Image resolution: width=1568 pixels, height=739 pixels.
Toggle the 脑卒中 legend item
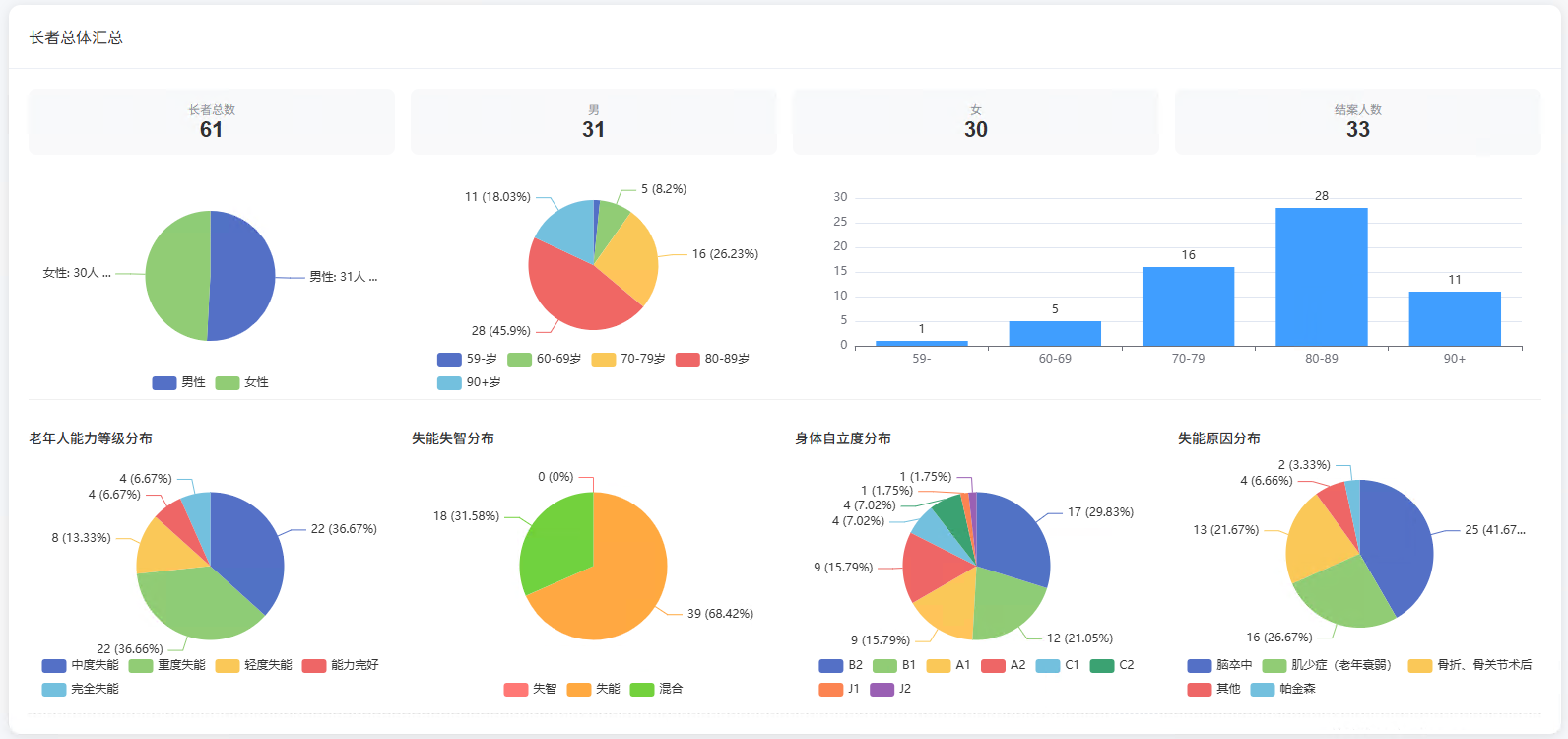pos(1220,665)
